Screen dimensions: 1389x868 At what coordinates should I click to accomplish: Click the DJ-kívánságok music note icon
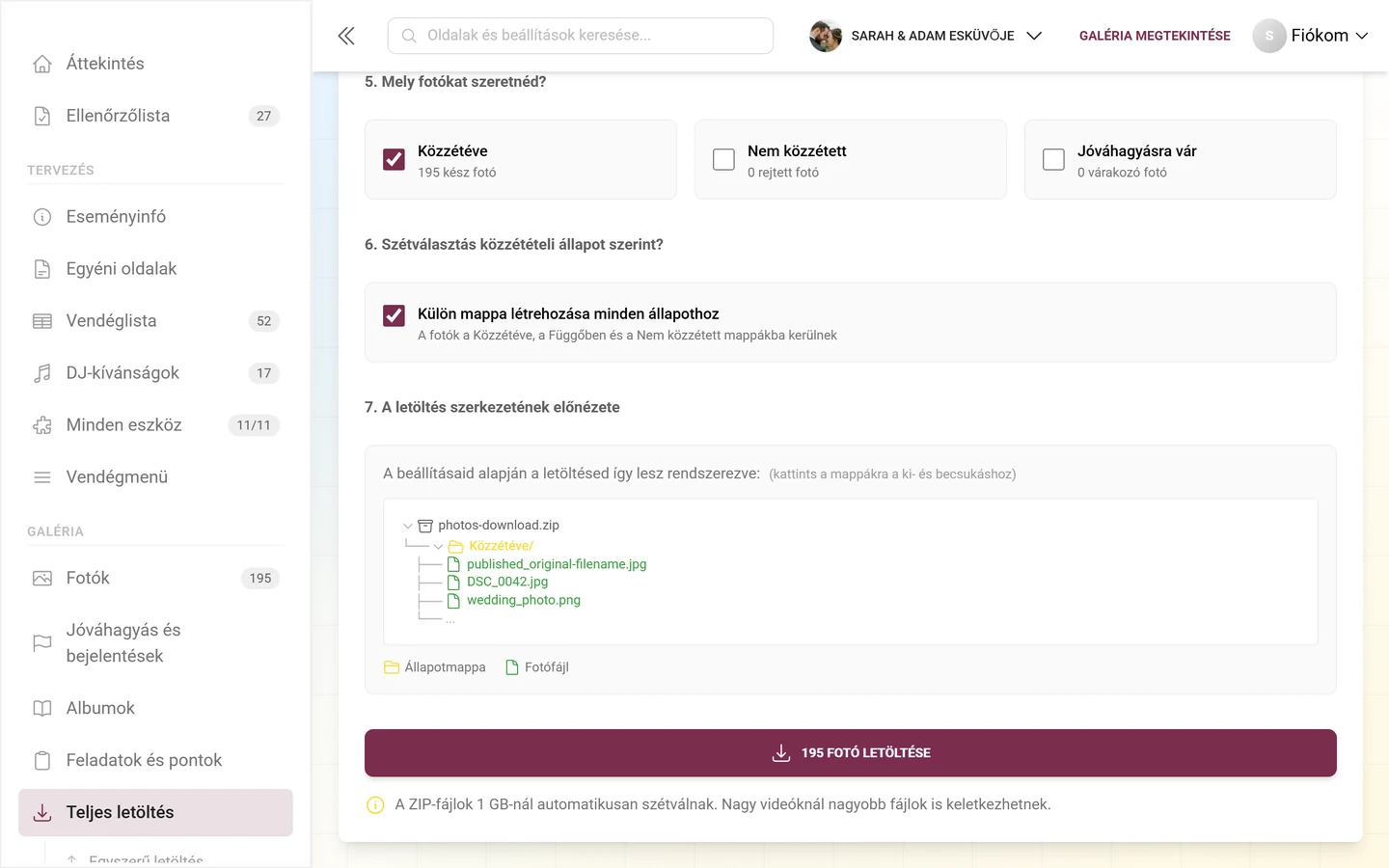tap(42, 373)
